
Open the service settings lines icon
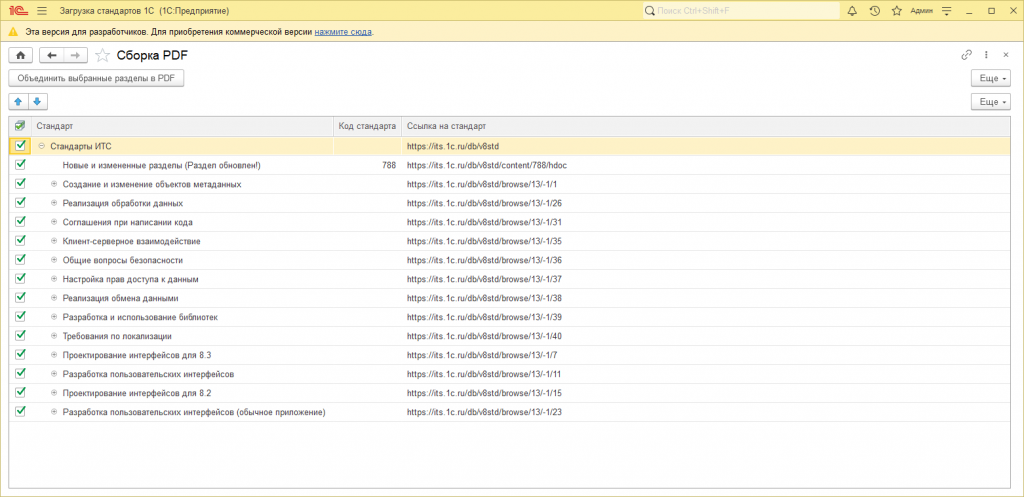coord(948,11)
